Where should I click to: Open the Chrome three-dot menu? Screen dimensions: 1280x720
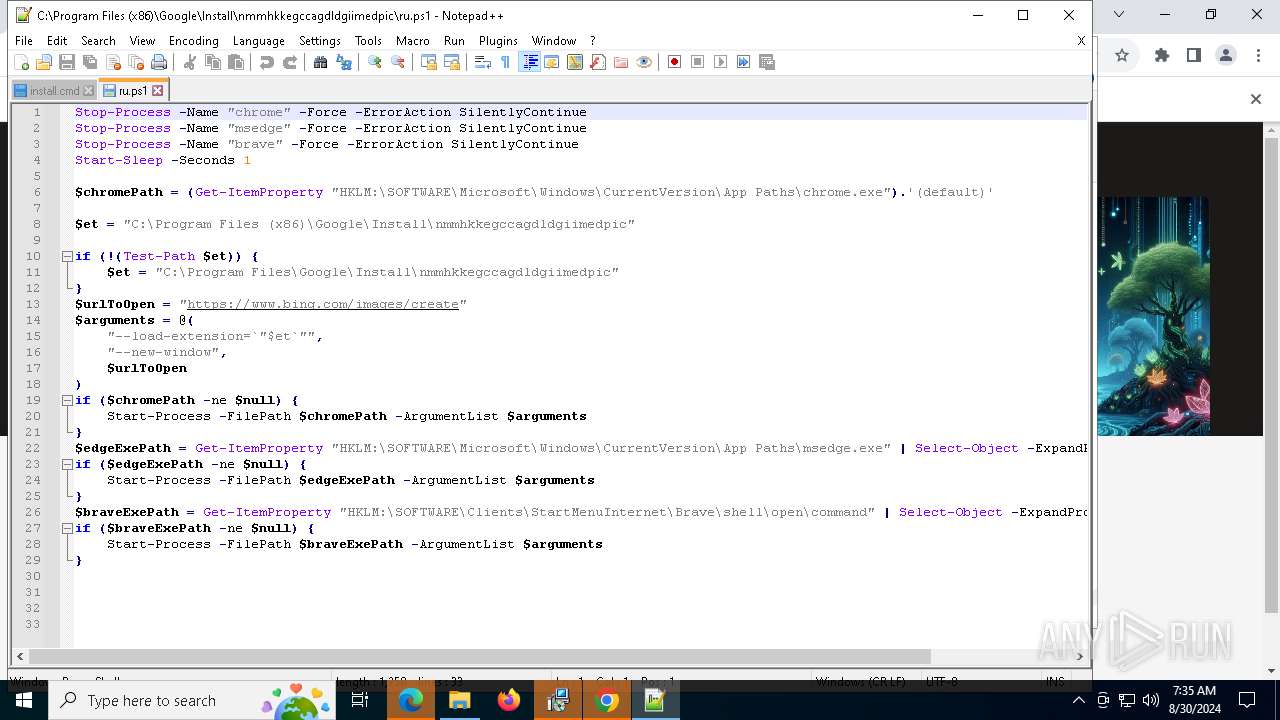pos(1256,55)
